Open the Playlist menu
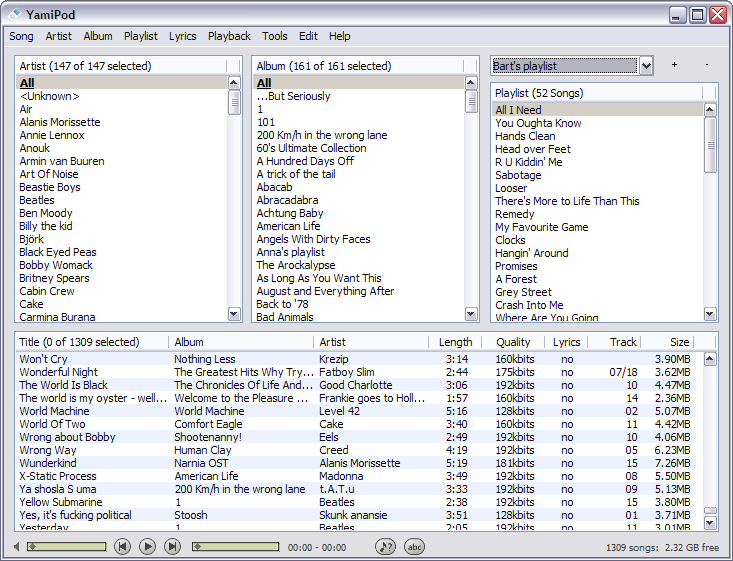The image size is (733, 561). tap(141, 36)
